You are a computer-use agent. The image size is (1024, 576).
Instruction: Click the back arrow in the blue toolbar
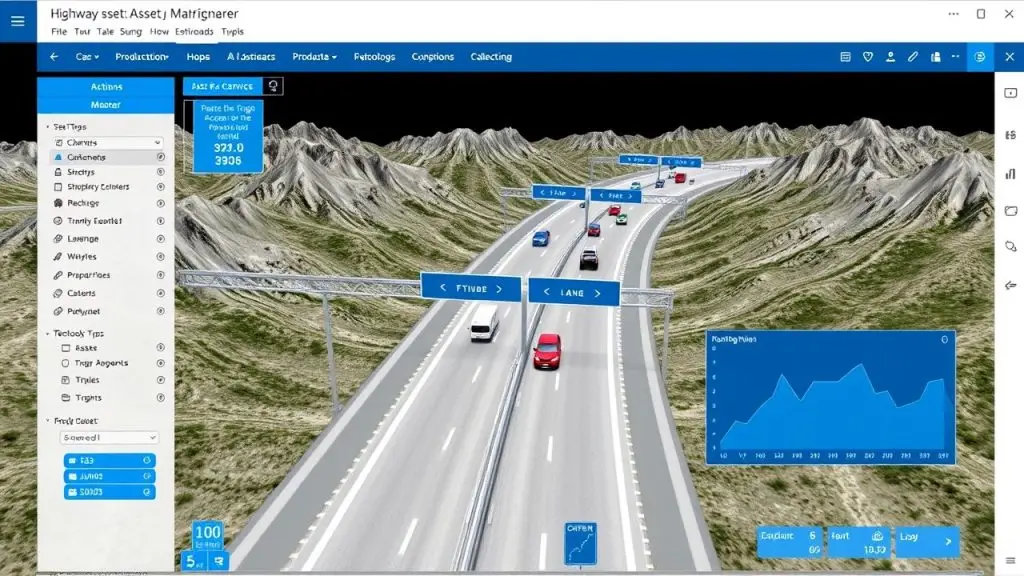(54, 57)
